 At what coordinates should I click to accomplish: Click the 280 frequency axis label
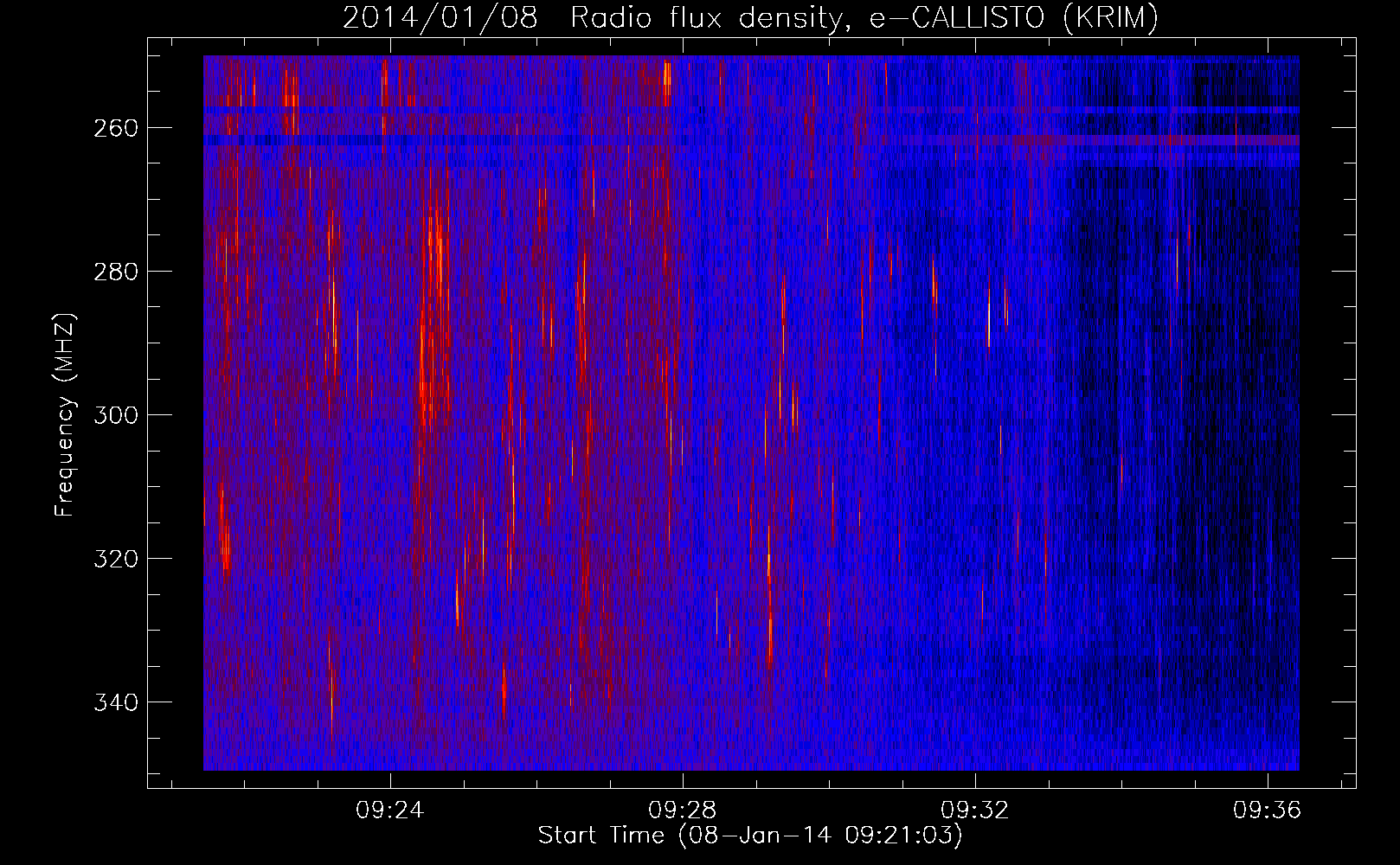[x=116, y=272]
